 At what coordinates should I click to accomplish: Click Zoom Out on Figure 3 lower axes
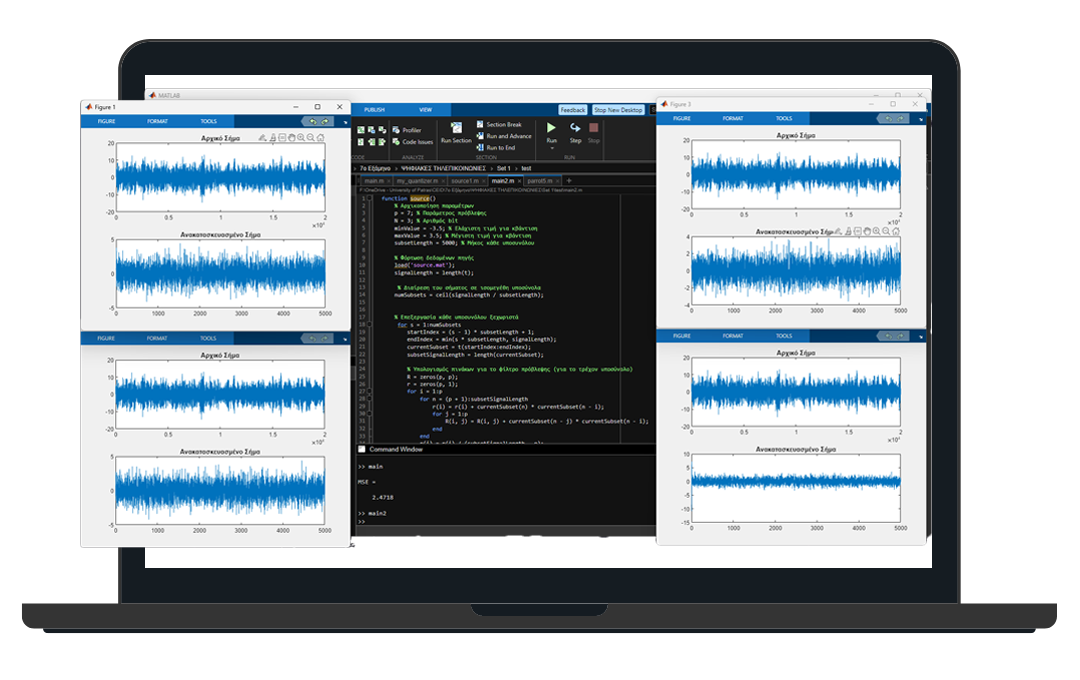pos(886,231)
